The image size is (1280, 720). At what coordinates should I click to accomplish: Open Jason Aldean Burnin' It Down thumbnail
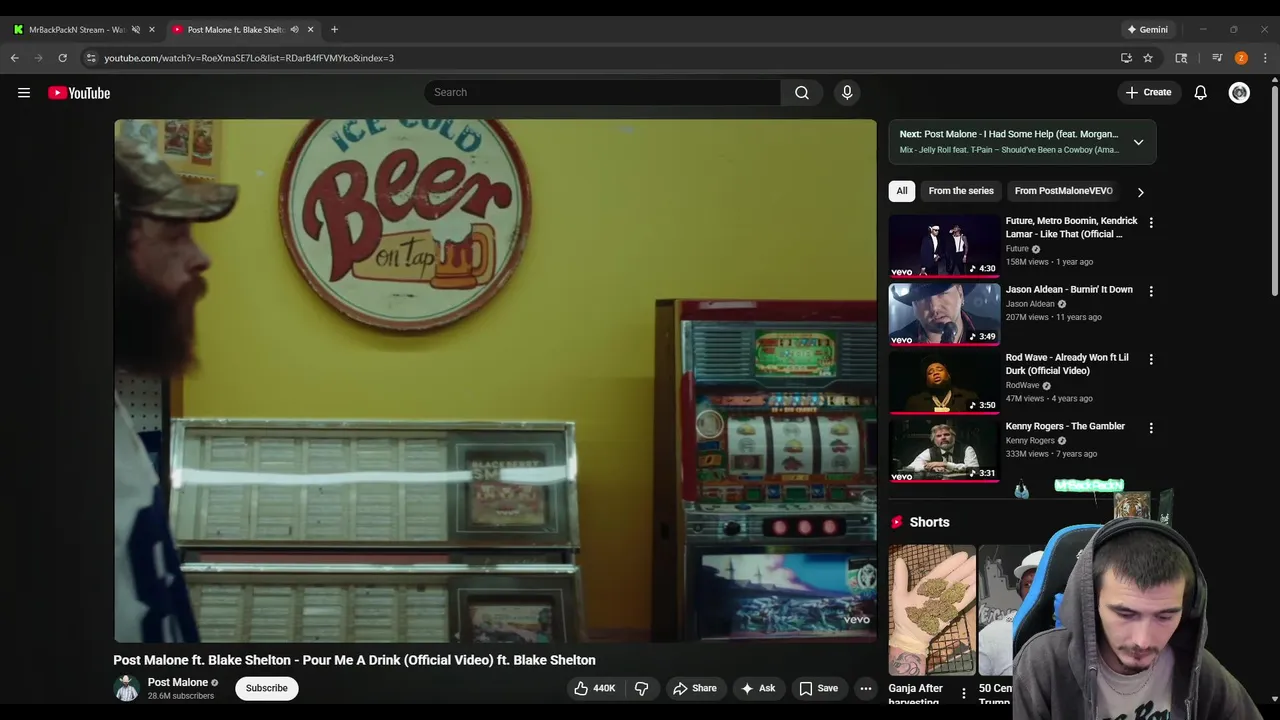944,314
